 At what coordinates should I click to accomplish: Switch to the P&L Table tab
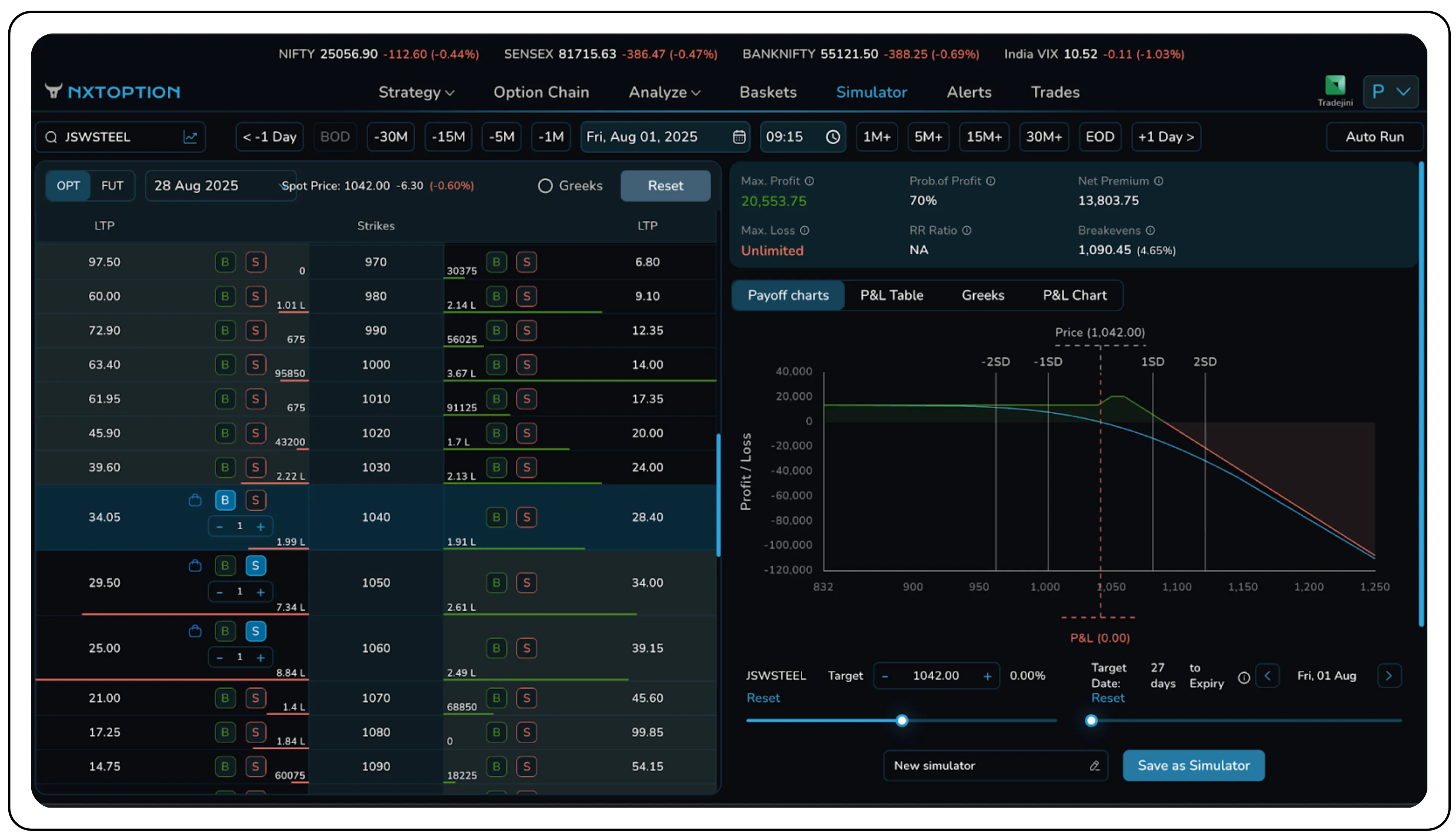point(891,295)
